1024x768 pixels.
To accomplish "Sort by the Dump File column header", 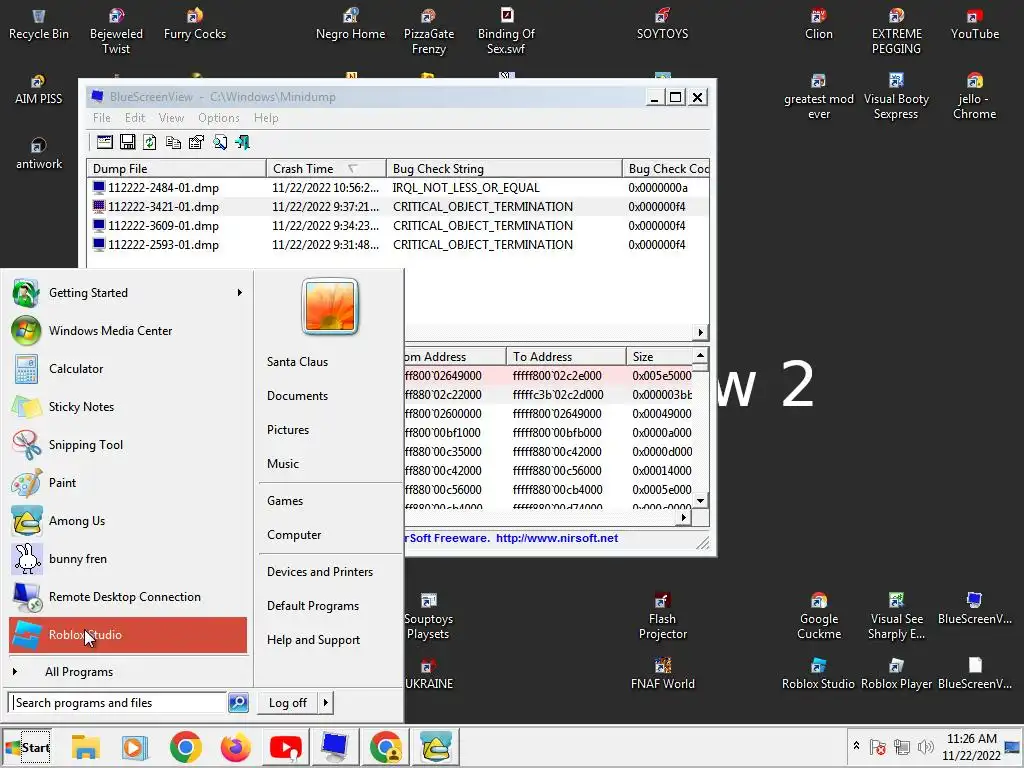I will (176, 168).
